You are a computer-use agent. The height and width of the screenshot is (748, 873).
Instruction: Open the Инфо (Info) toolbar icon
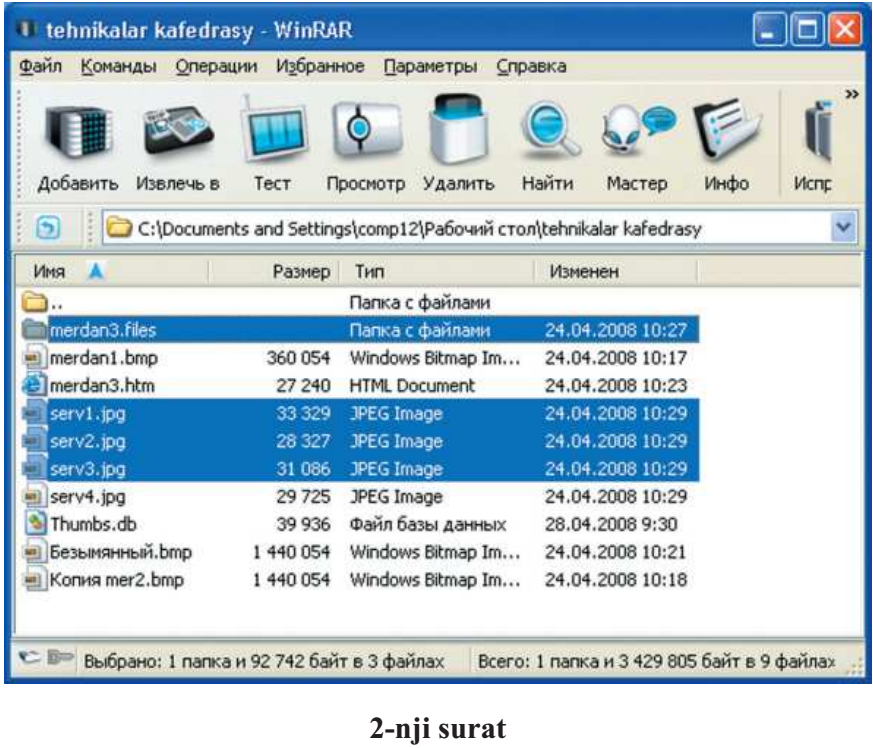point(726,131)
